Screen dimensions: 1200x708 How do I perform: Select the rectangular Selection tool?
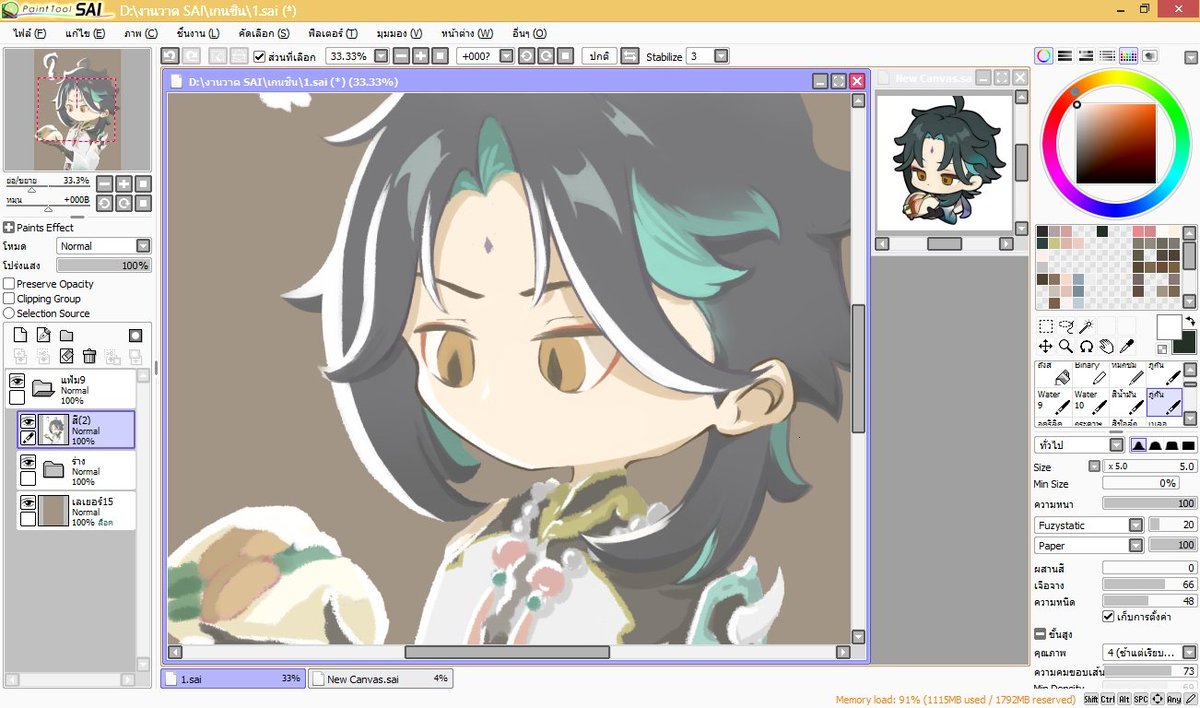coord(1045,326)
